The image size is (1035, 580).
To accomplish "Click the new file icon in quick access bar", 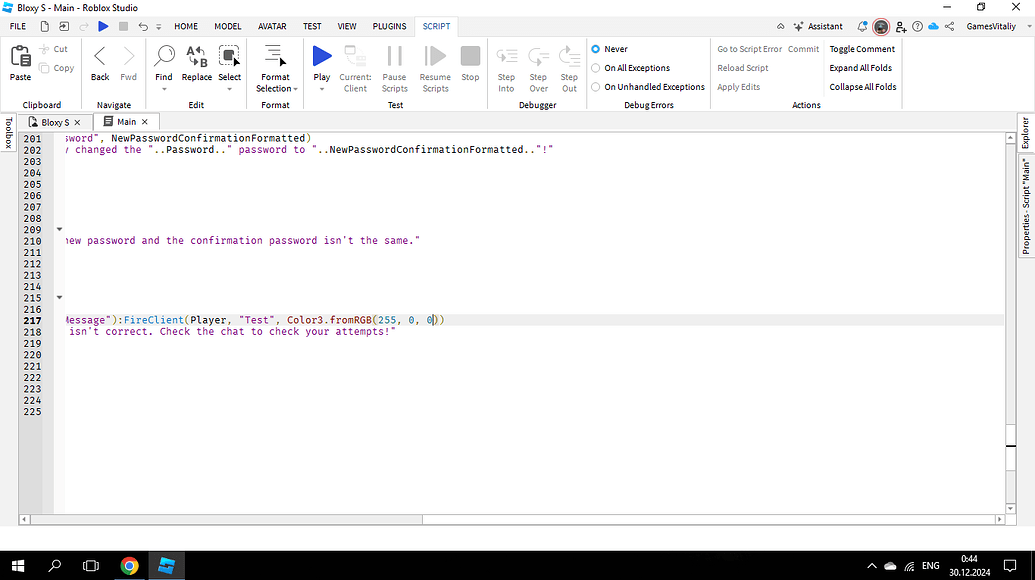I will [x=44, y=26].
